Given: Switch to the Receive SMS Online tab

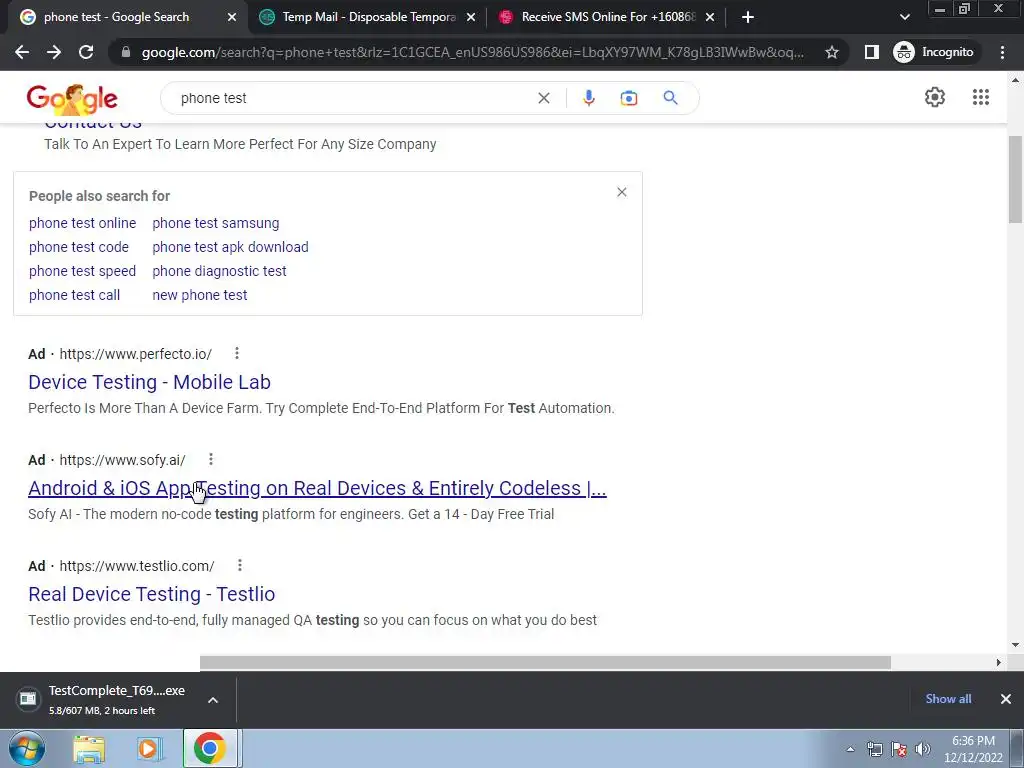Looking at the screenshot, I should (x=609, y=17).
